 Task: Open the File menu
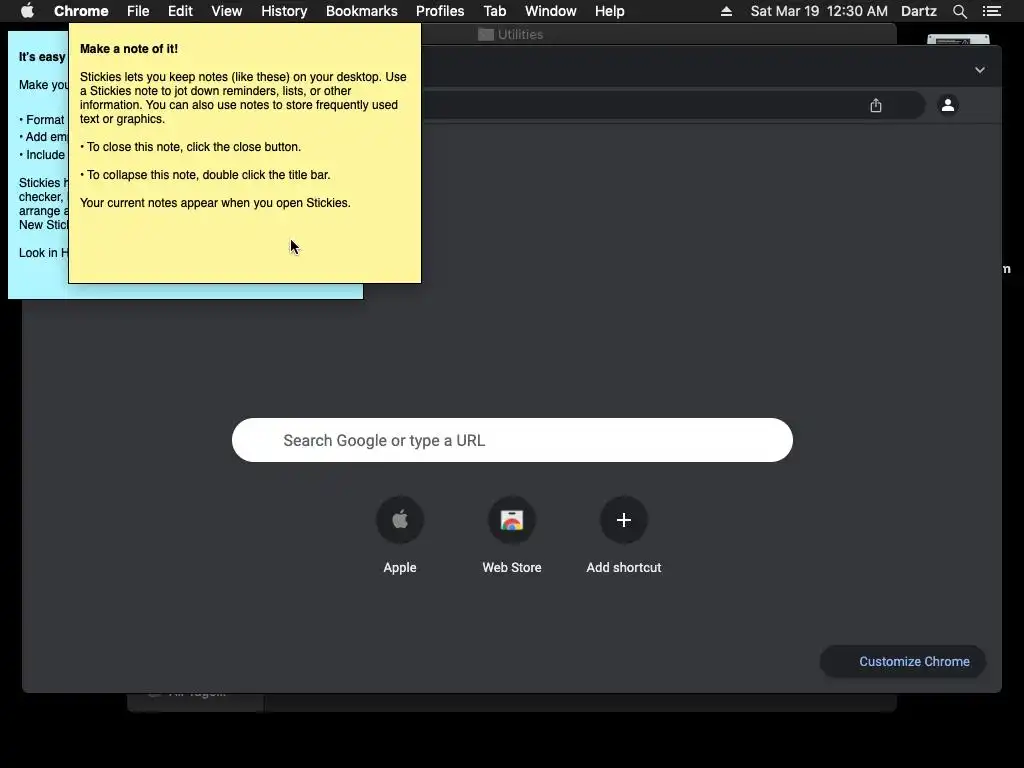[138, 11]
